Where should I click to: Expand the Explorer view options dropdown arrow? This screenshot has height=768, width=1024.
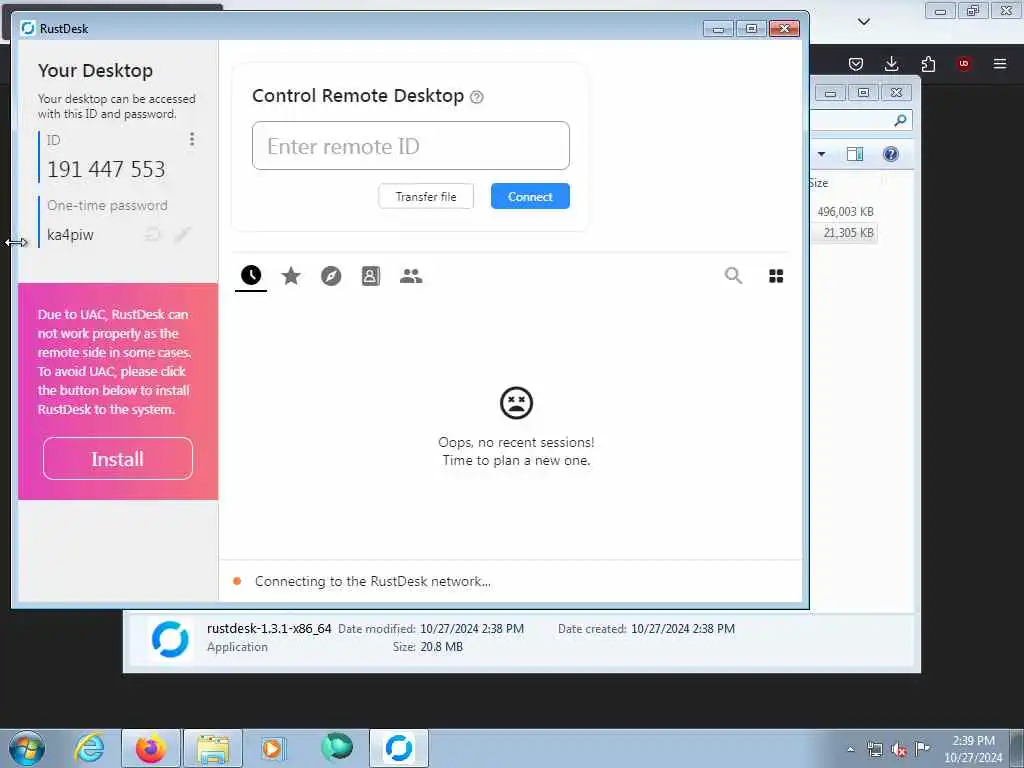(x=822, y=154)
